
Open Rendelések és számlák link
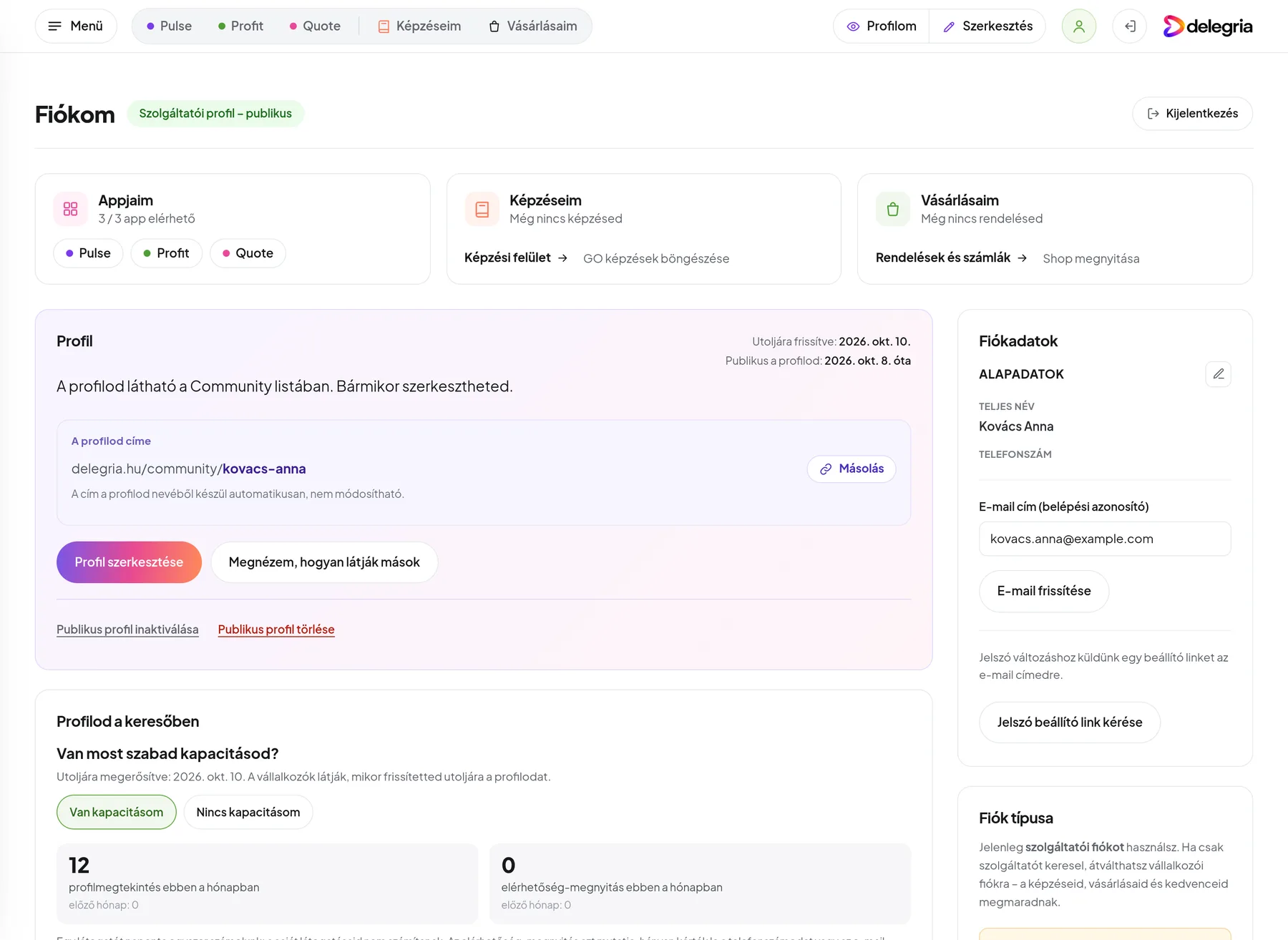click(x=951, y=258)
